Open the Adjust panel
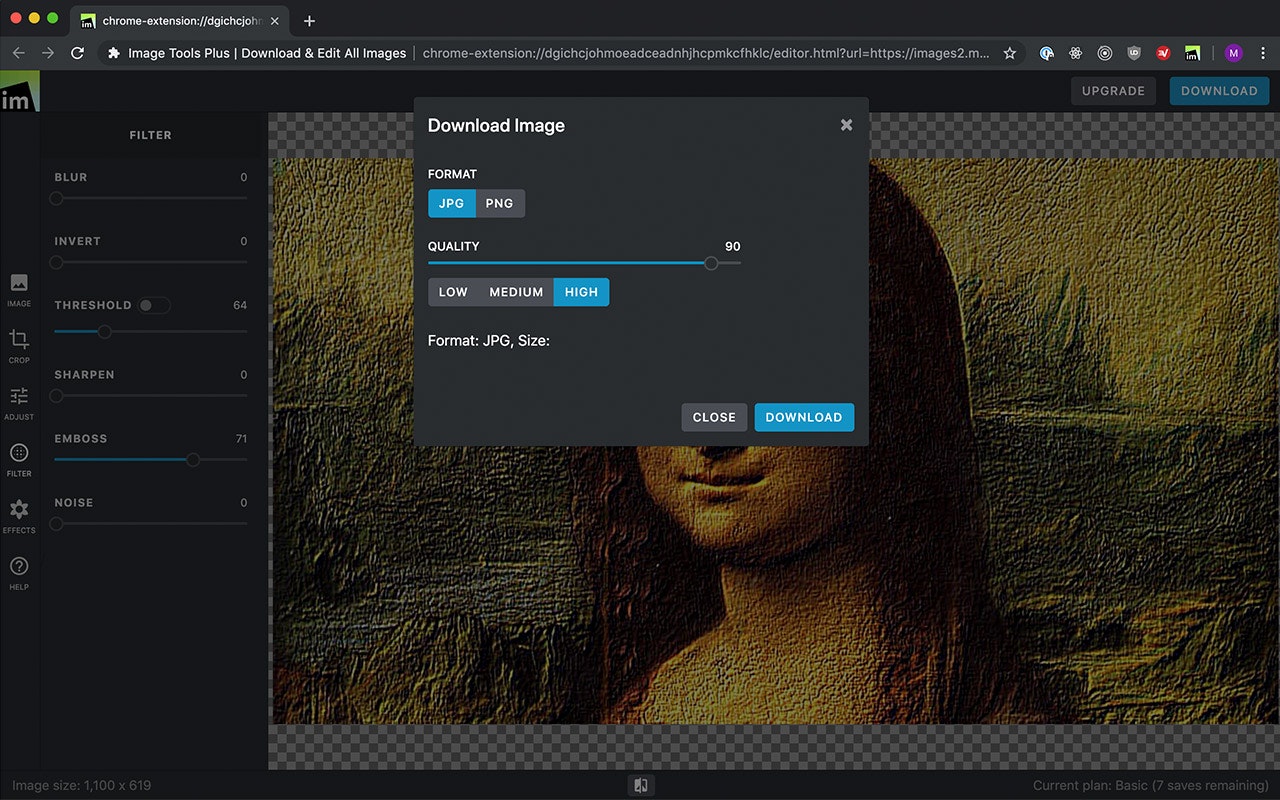 pos(19,402)
